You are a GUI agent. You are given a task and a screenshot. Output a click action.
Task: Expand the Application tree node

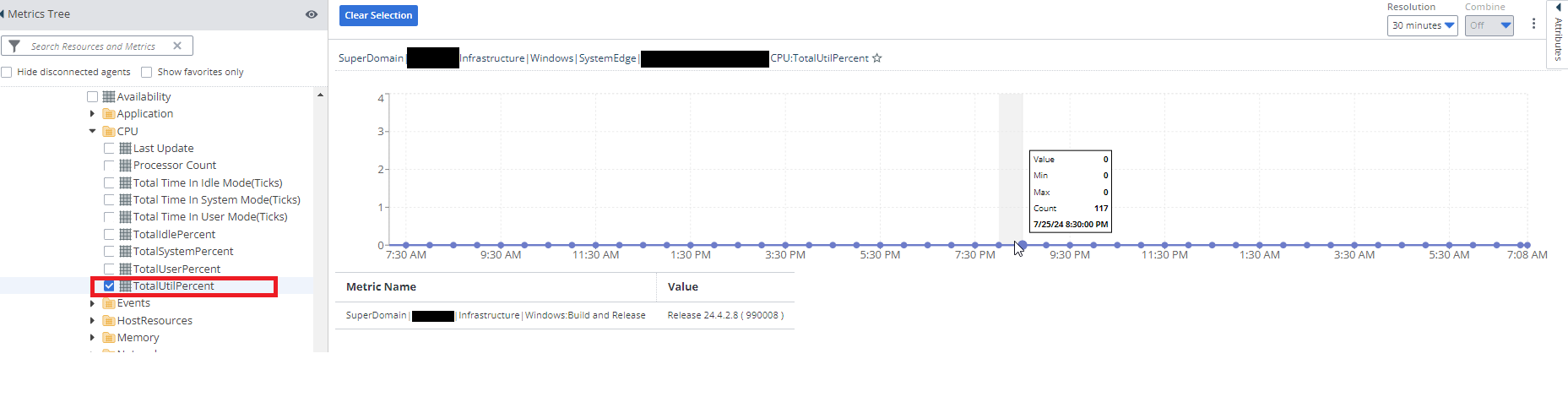pyautogui.click(x=92, y=113)
